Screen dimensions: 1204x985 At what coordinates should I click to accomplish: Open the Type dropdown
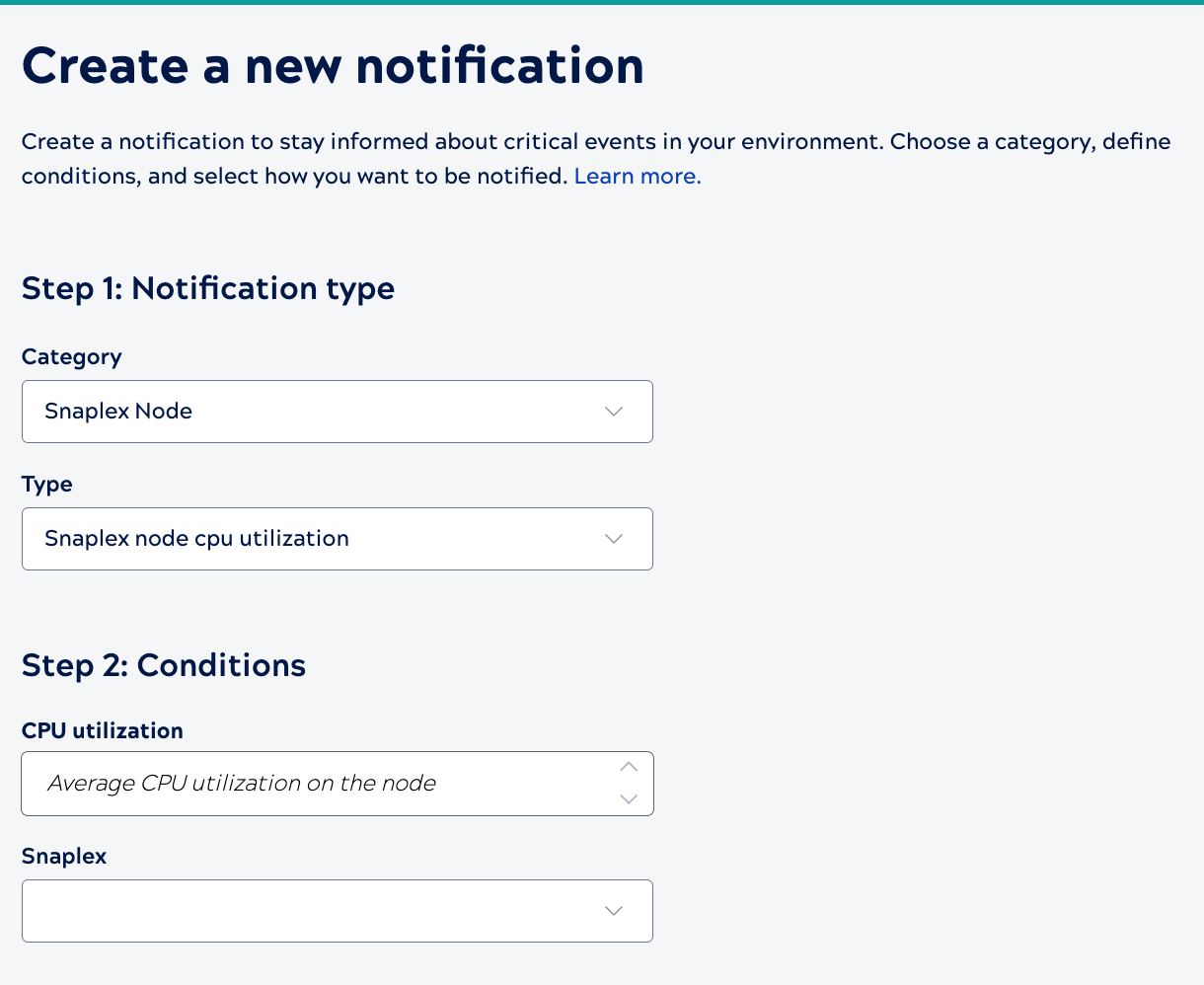[337, 539]
